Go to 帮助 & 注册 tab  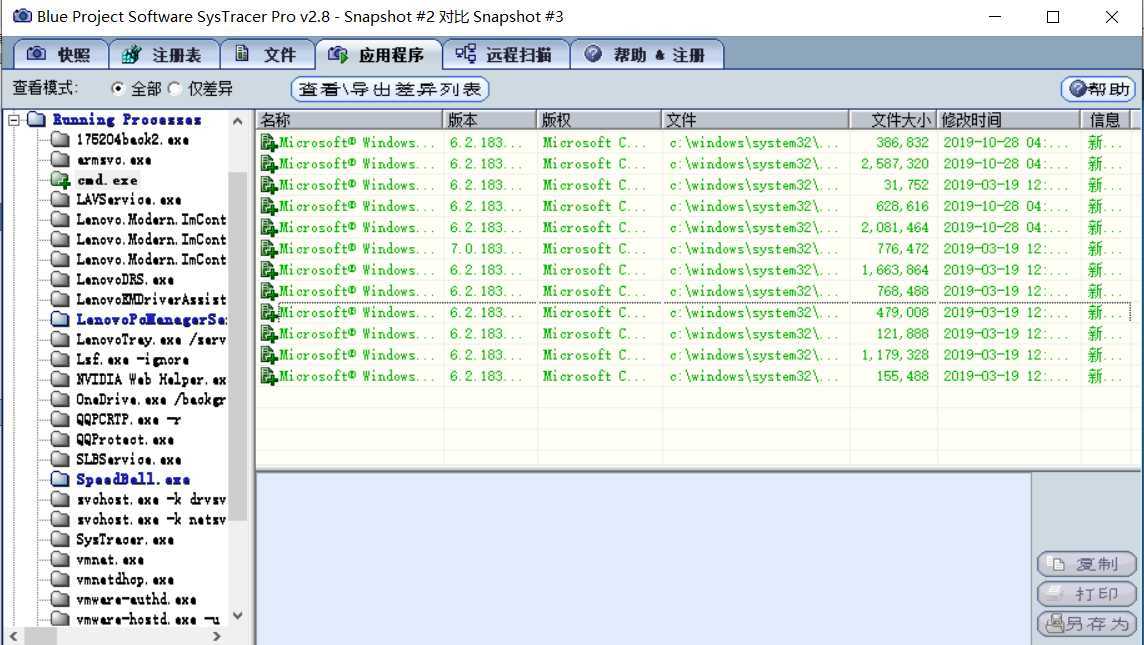pyautogui.click(x=646, y=55)
